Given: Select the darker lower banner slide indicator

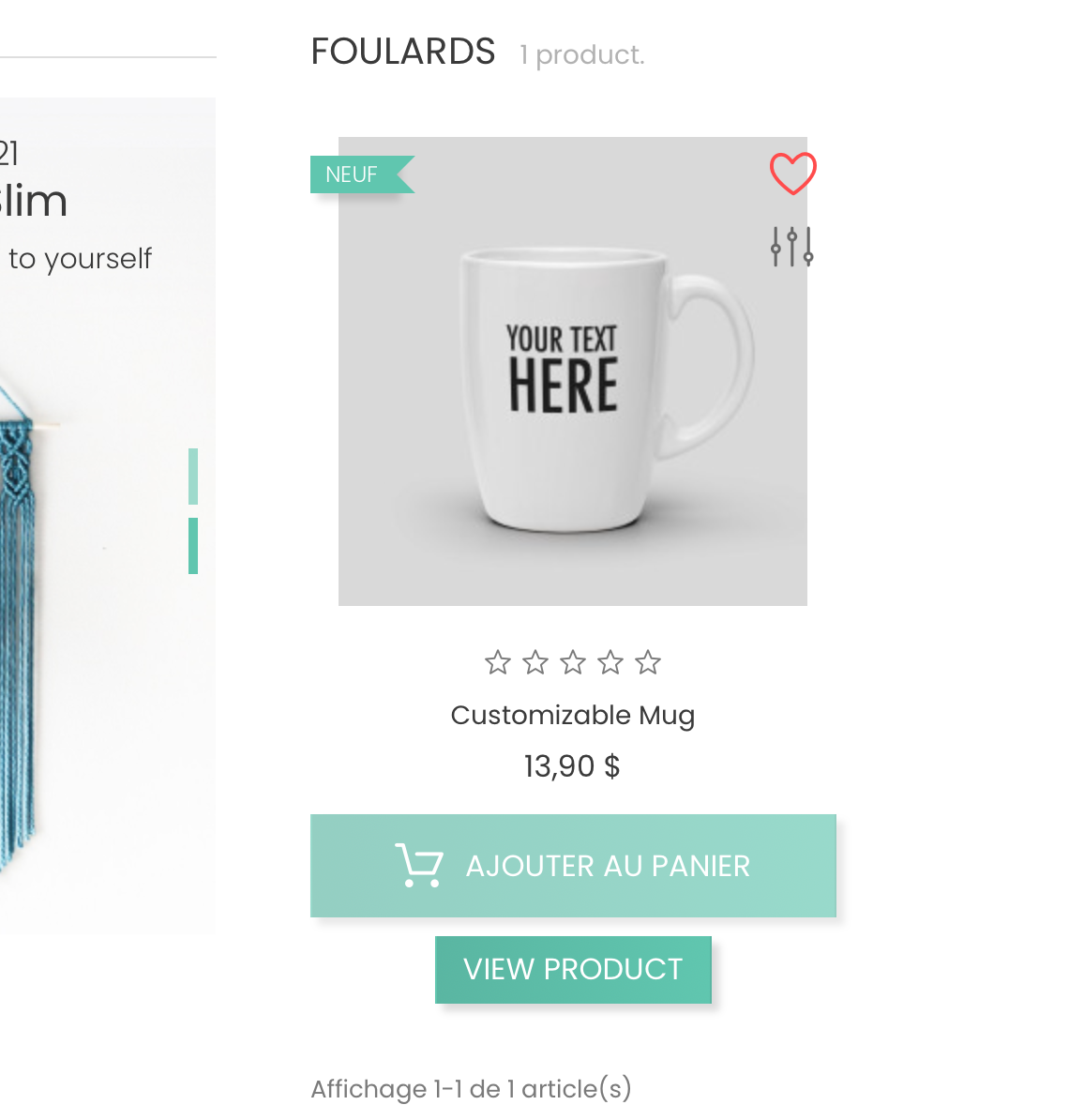Looking at the screenshot, I should (193, 545).
